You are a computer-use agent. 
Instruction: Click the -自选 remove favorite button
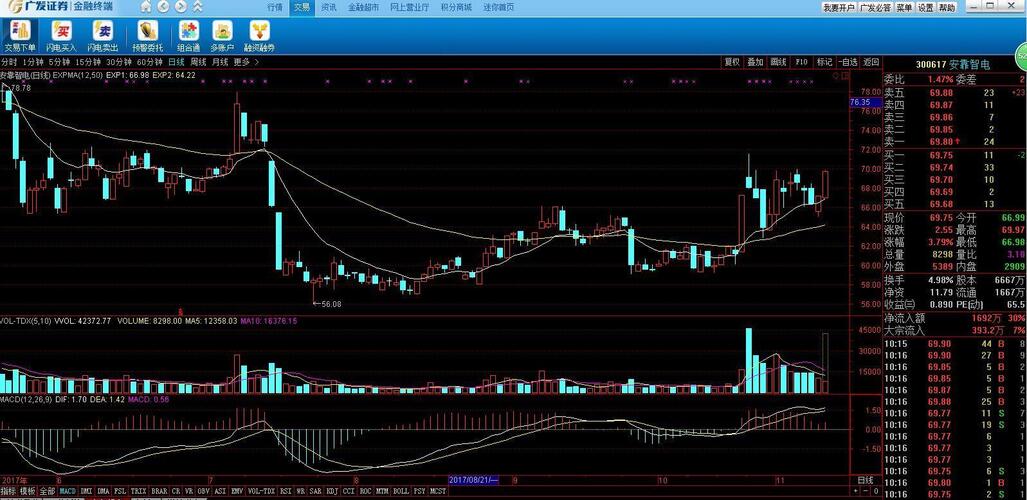click(x=848, y=62)
